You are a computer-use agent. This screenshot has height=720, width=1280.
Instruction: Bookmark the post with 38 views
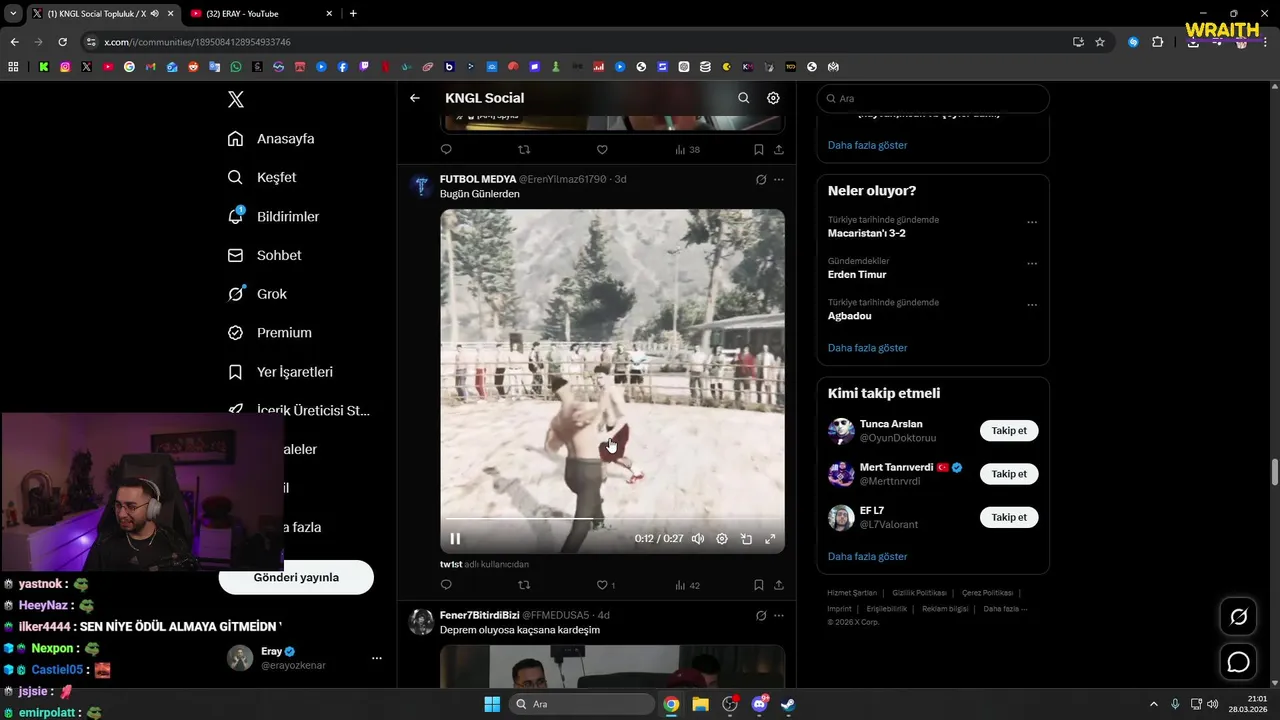759,149
